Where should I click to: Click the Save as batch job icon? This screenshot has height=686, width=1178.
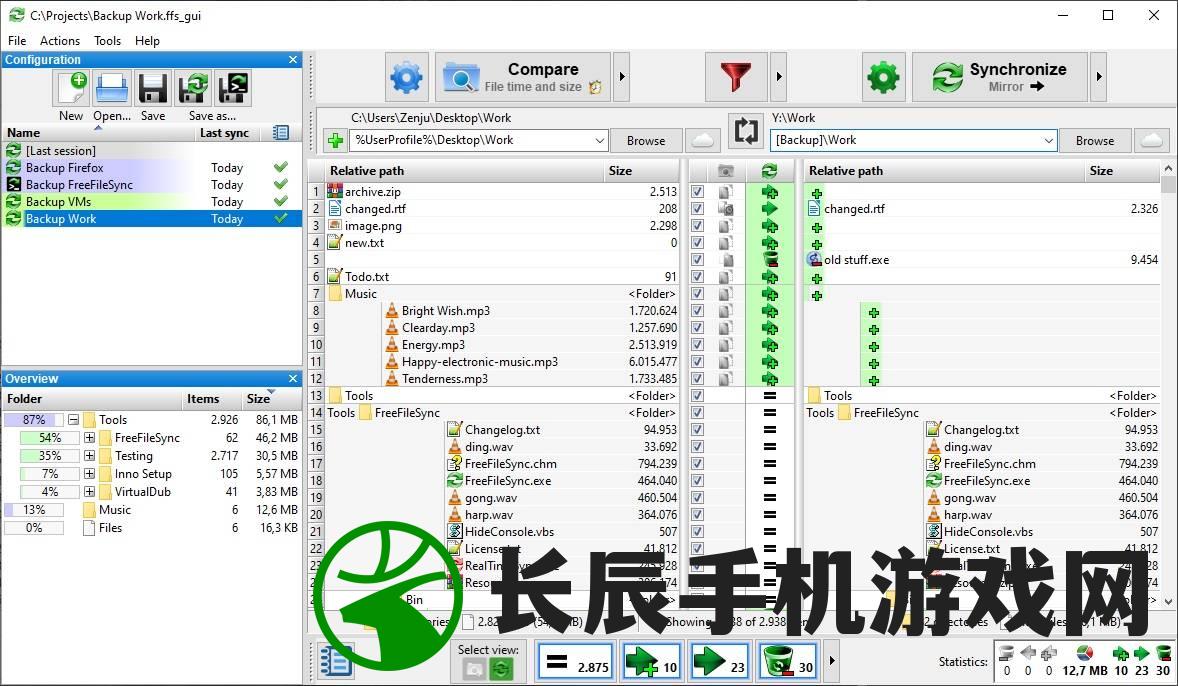click(x=232, y=89)
